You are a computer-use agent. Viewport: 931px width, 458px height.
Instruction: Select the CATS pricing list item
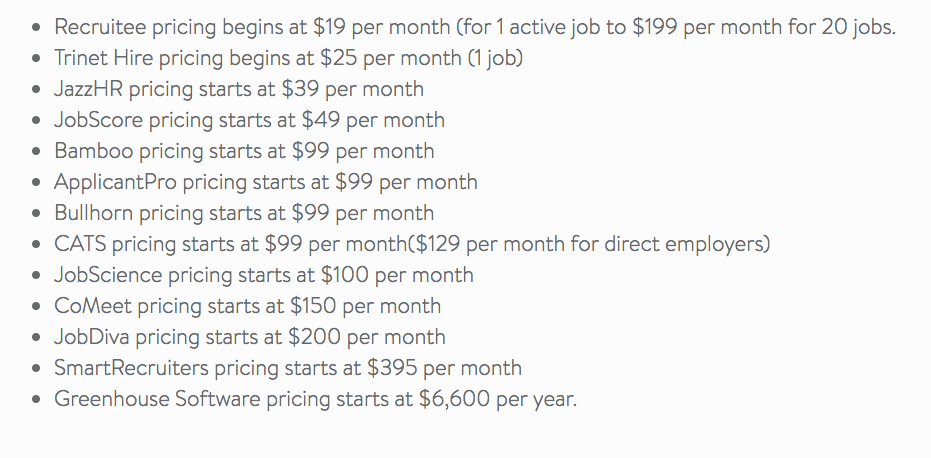412,244
